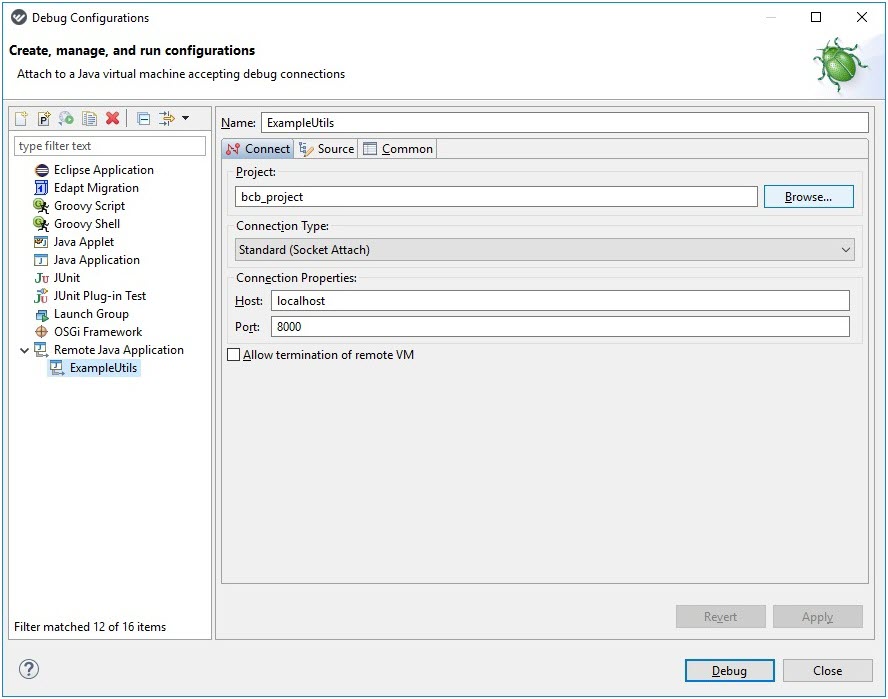Click the type filter text box
This screenshot has height=699, width=888.
pyautogui.click(x=110, y=146)
